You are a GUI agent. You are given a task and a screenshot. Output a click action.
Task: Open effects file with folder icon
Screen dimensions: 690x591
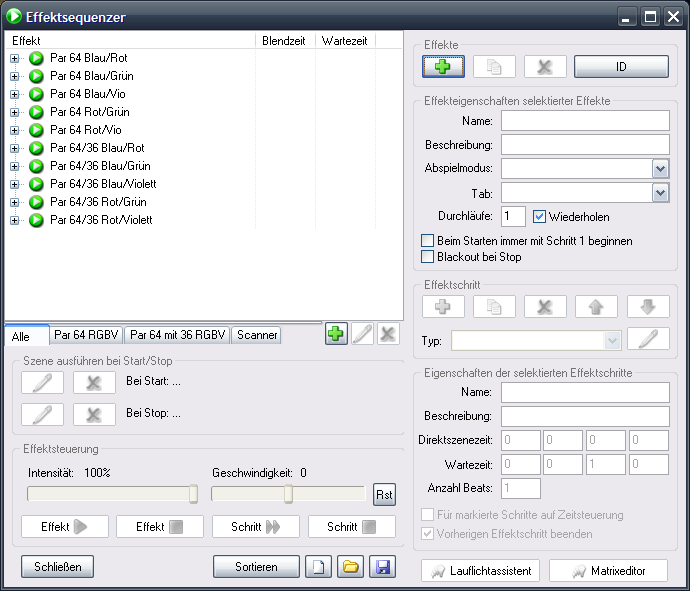[350, 566]
